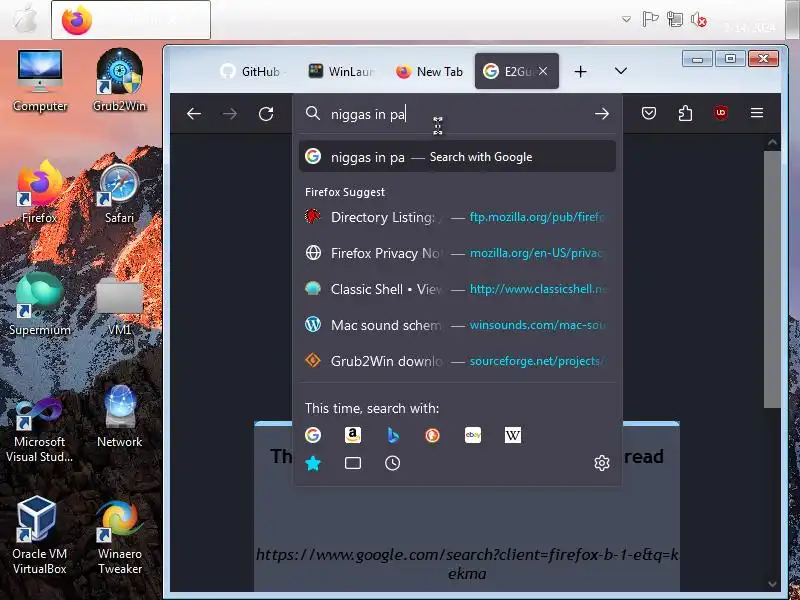Click the go arrow in the address bar
The width and height of the screenshot is (800, 600).
pos(602,113)
